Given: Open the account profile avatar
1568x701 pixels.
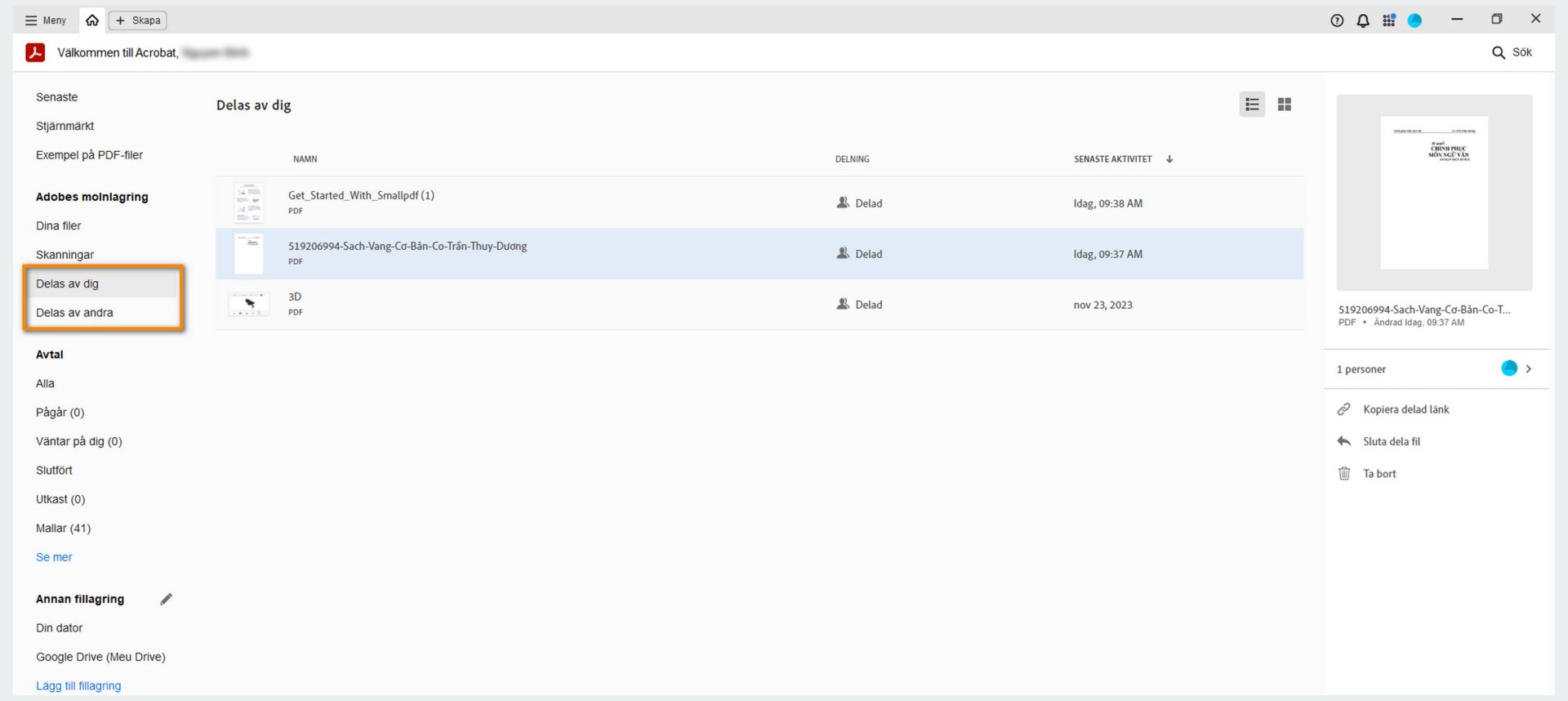Looking at the screenshot, I should [1415, 20].
